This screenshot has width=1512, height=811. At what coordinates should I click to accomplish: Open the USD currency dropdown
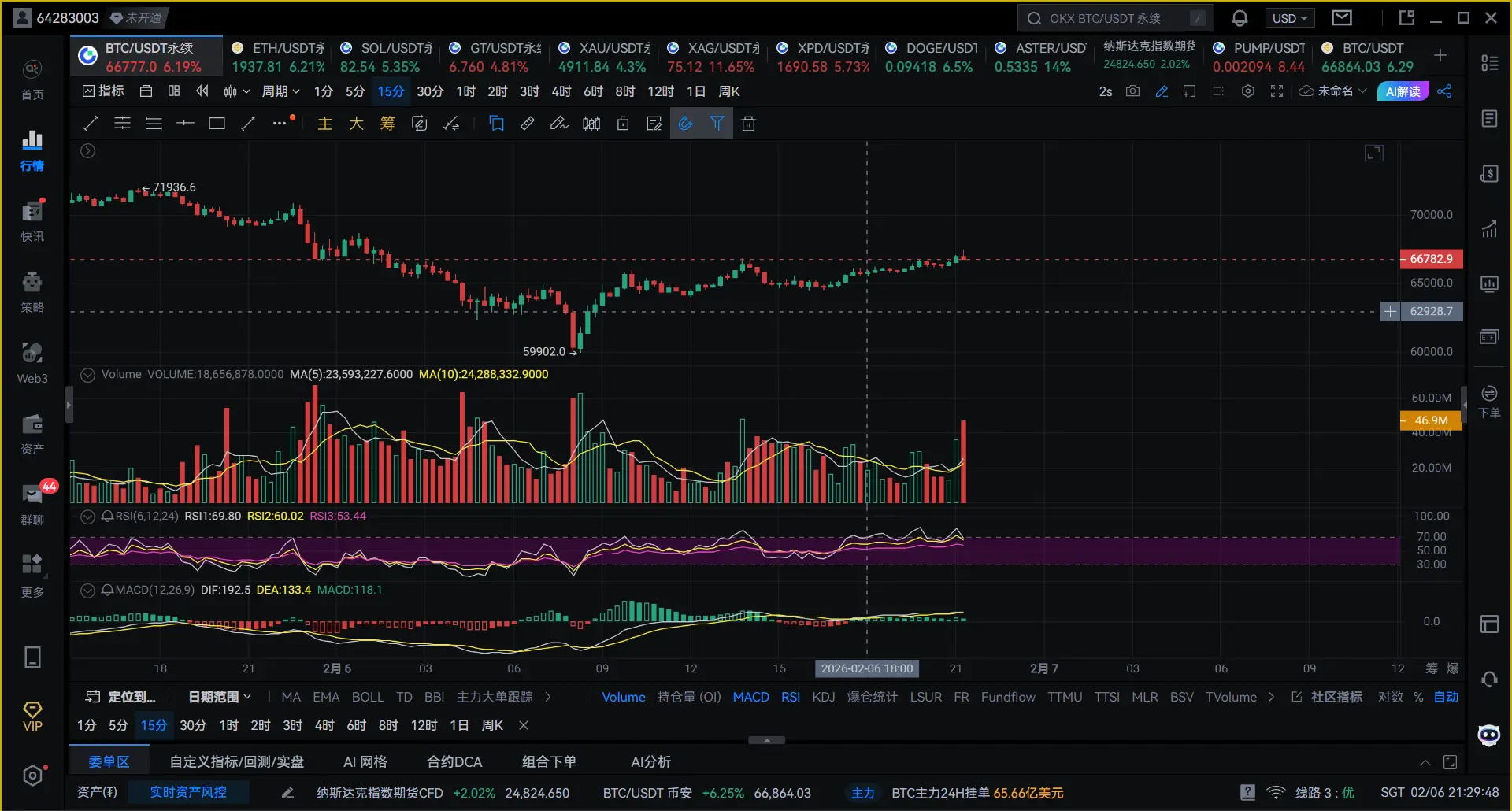tap(1290, 18)
